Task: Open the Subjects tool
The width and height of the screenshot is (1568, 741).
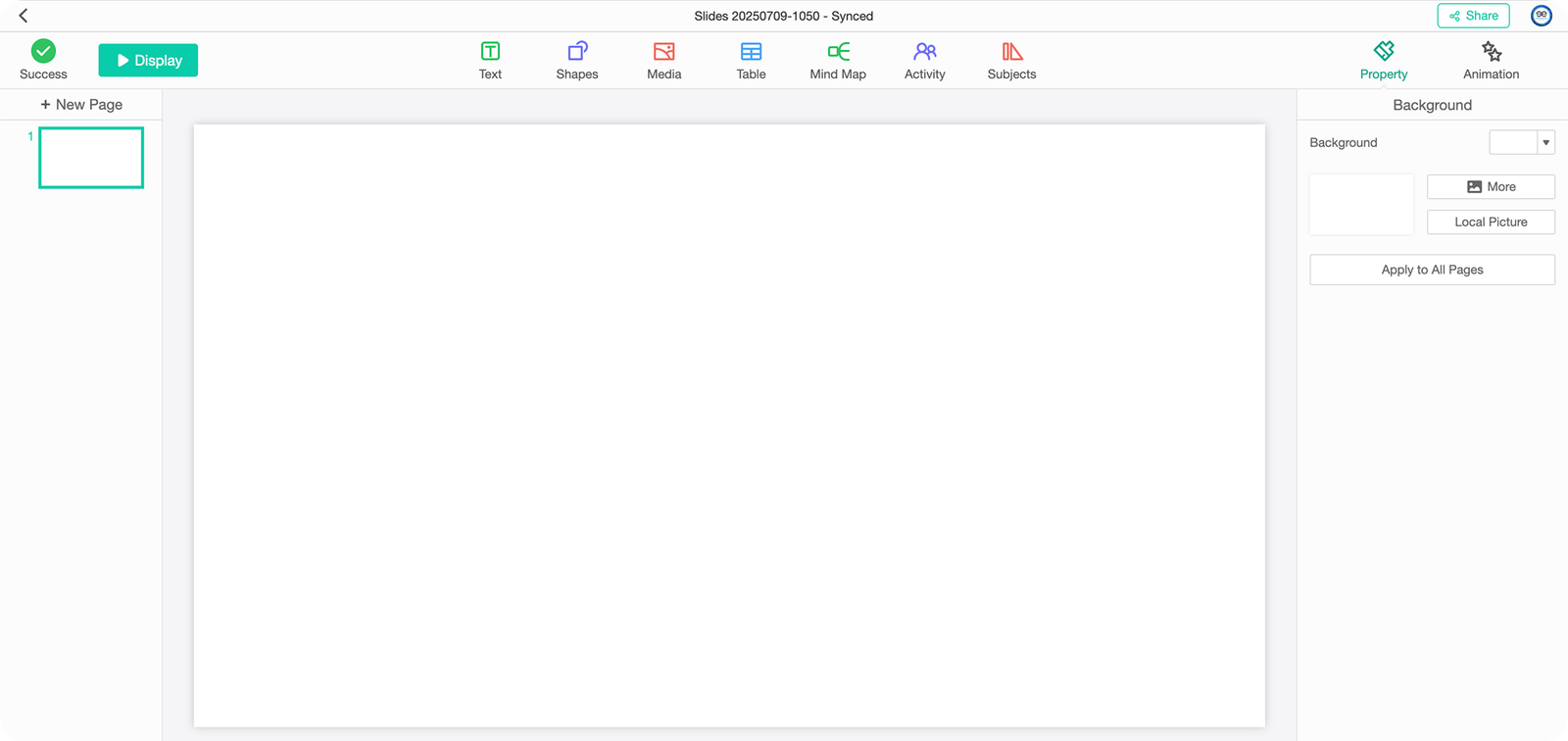Action: (1011, 60)
